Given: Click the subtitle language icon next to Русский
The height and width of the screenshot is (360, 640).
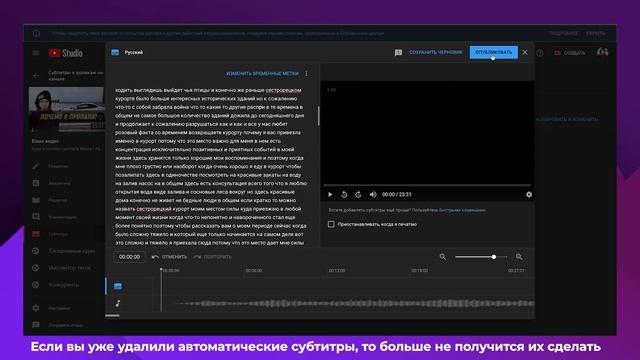Looking at the screenshot, I should [115, 52].
